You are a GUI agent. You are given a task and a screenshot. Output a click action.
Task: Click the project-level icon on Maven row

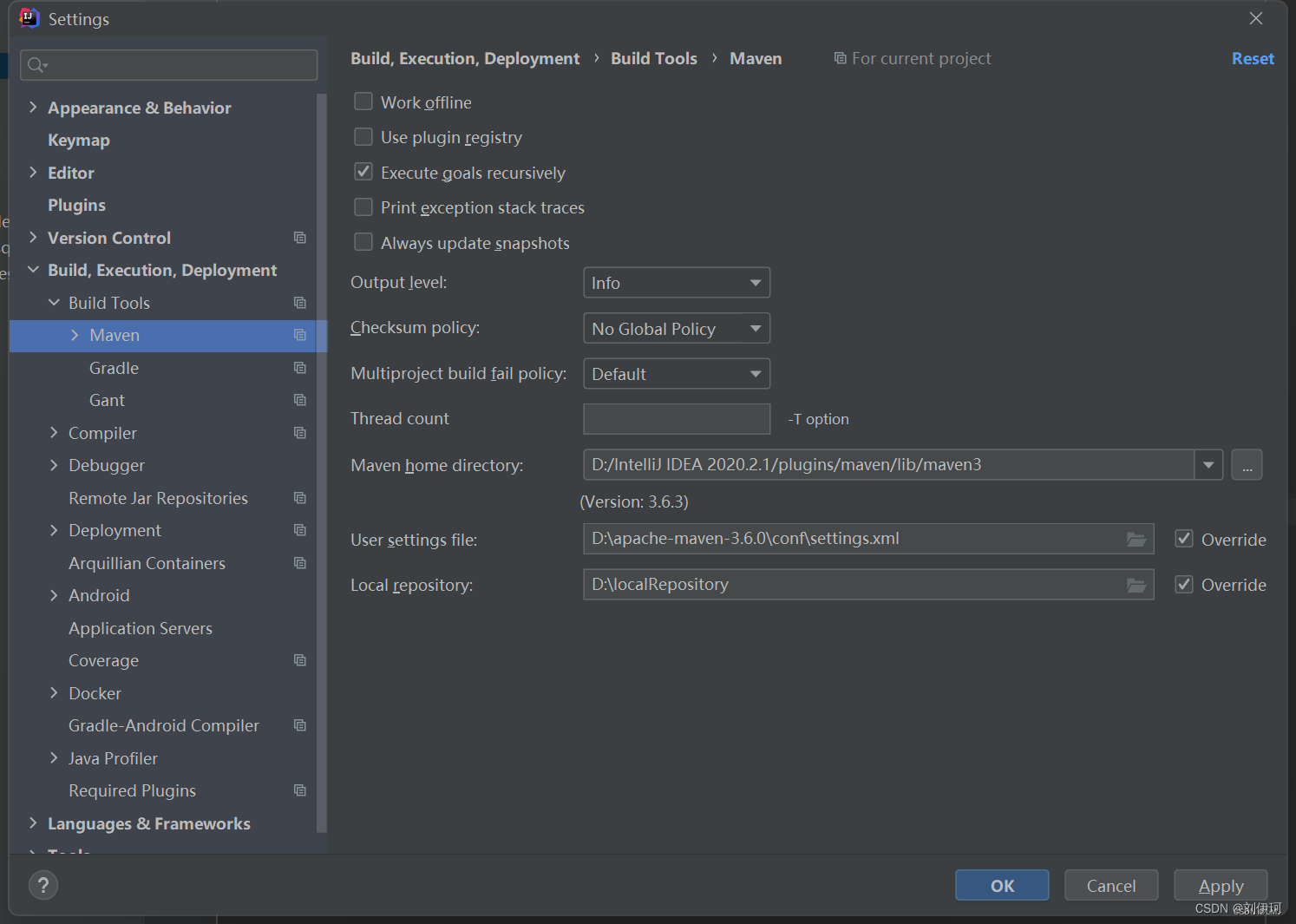300,335
